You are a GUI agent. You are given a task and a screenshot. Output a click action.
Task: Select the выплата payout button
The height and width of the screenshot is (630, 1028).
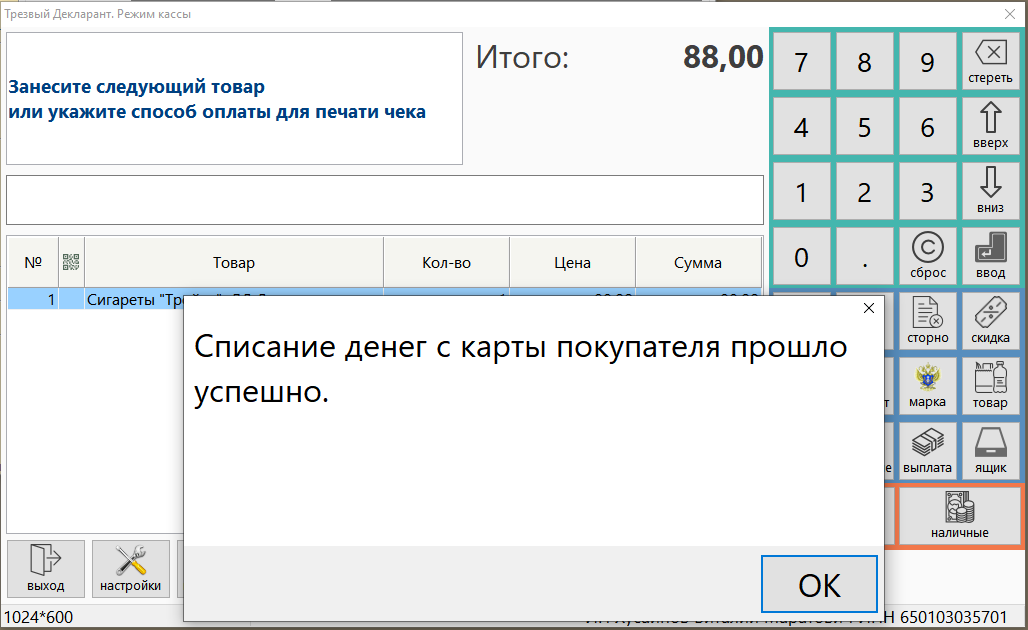click(x=927, y=451)
